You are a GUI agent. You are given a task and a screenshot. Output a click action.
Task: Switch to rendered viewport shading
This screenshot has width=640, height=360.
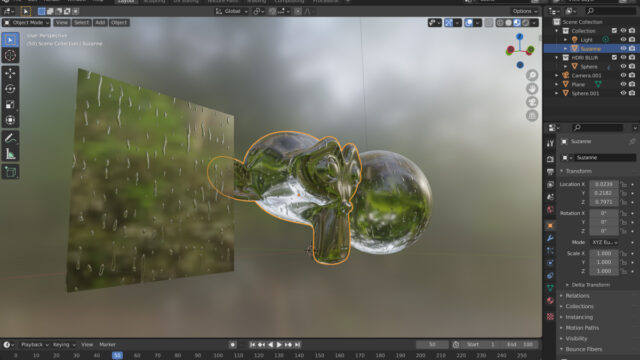(526, 23)
